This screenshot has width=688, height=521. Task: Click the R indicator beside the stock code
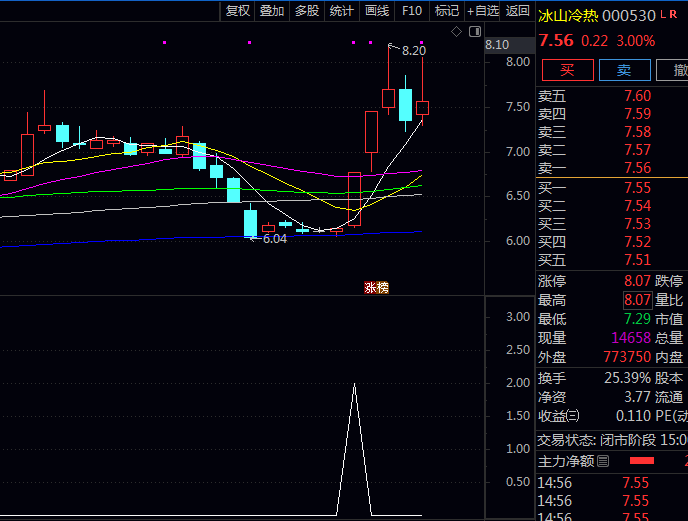tap(673, 15)
